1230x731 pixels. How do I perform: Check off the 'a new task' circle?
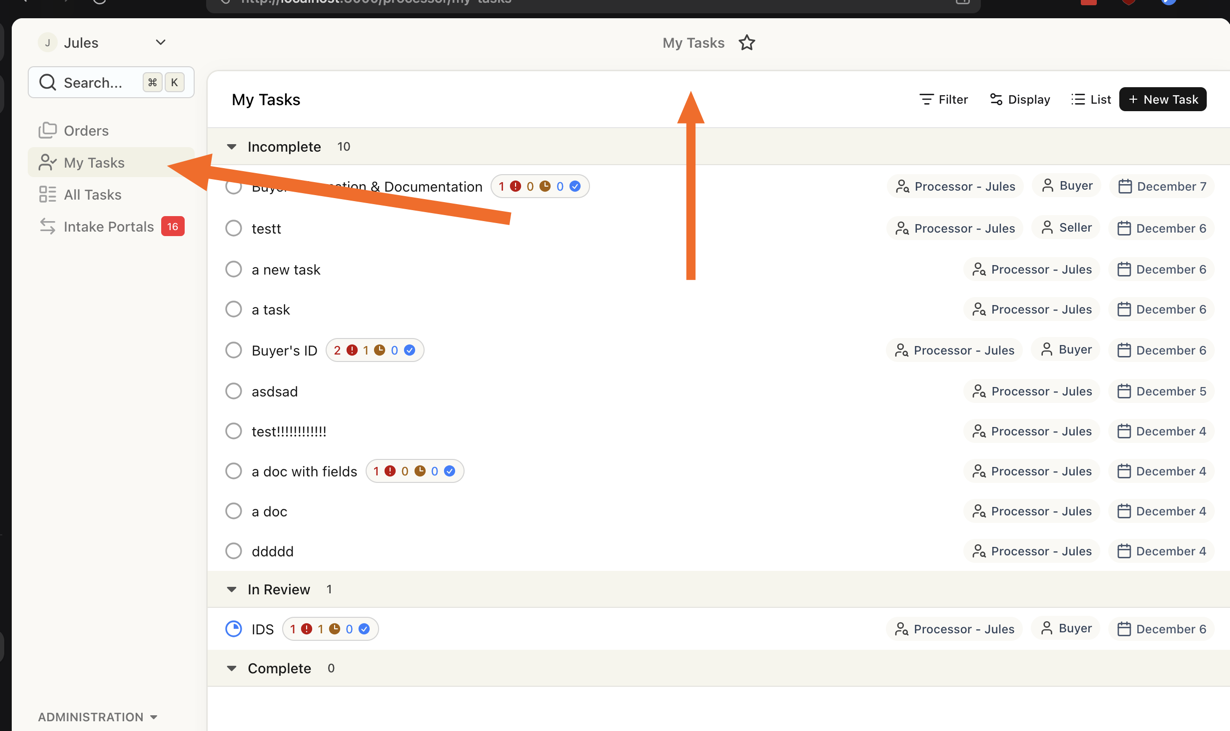[234, 270]
